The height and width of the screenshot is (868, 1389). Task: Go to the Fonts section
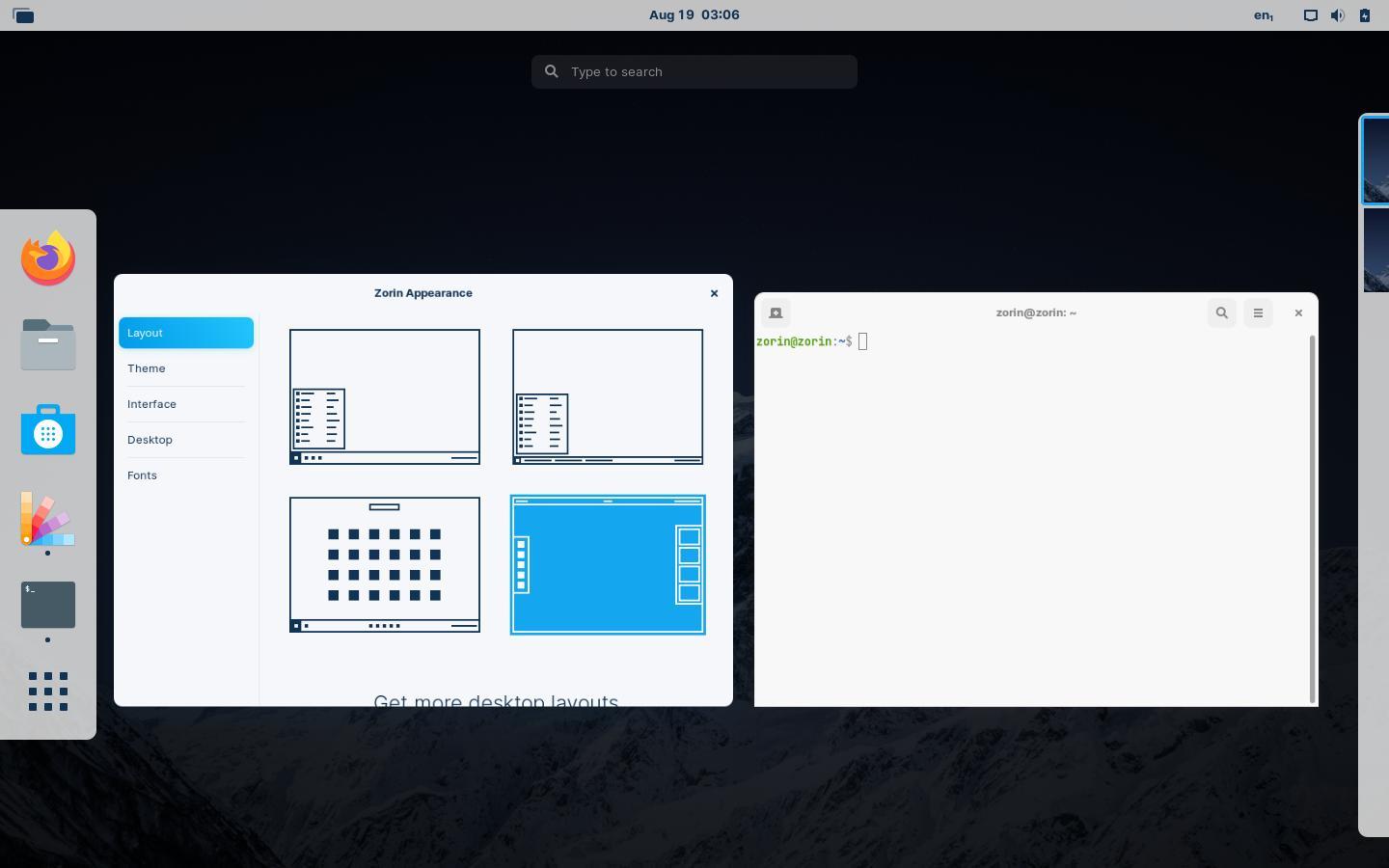pyautogui.click(x=142, y=475)
